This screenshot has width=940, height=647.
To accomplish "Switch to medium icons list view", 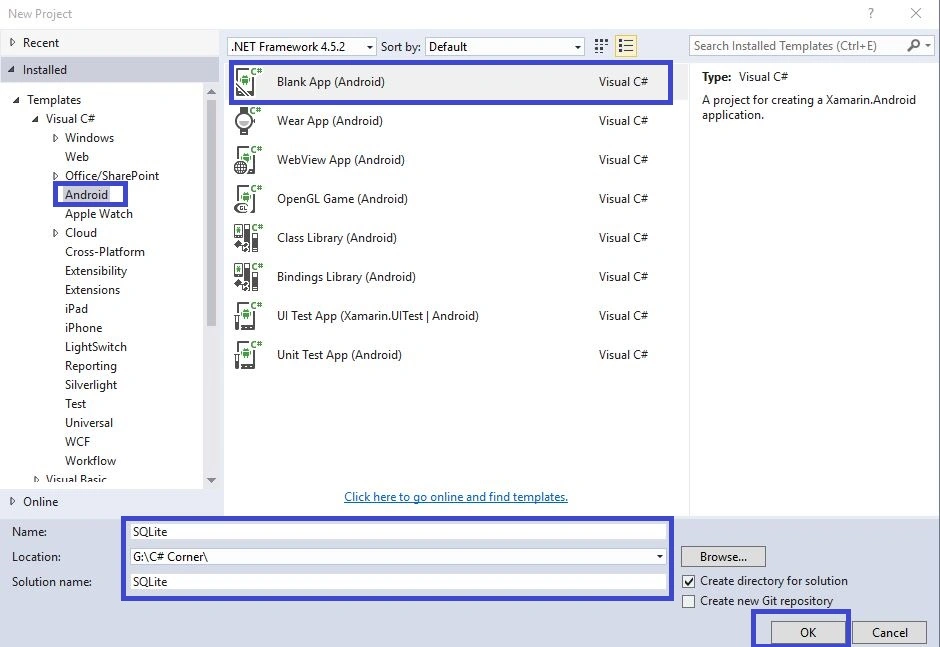I will pos(626,46).
